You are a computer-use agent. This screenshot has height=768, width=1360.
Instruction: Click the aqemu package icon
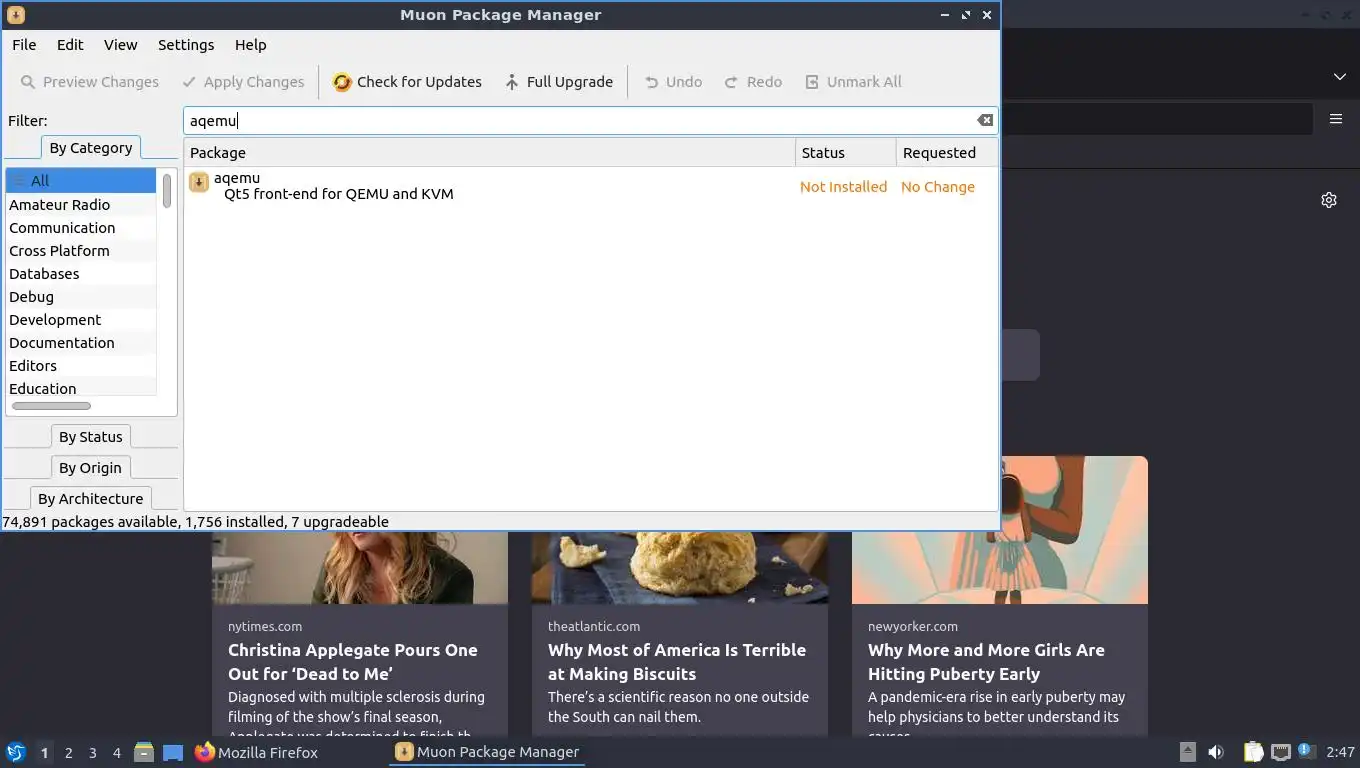point(199,182)
